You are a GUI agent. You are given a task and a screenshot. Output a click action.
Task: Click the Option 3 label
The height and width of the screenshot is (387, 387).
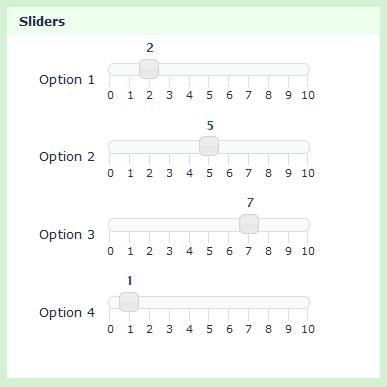pyautogui.click(x=67, y=235)
